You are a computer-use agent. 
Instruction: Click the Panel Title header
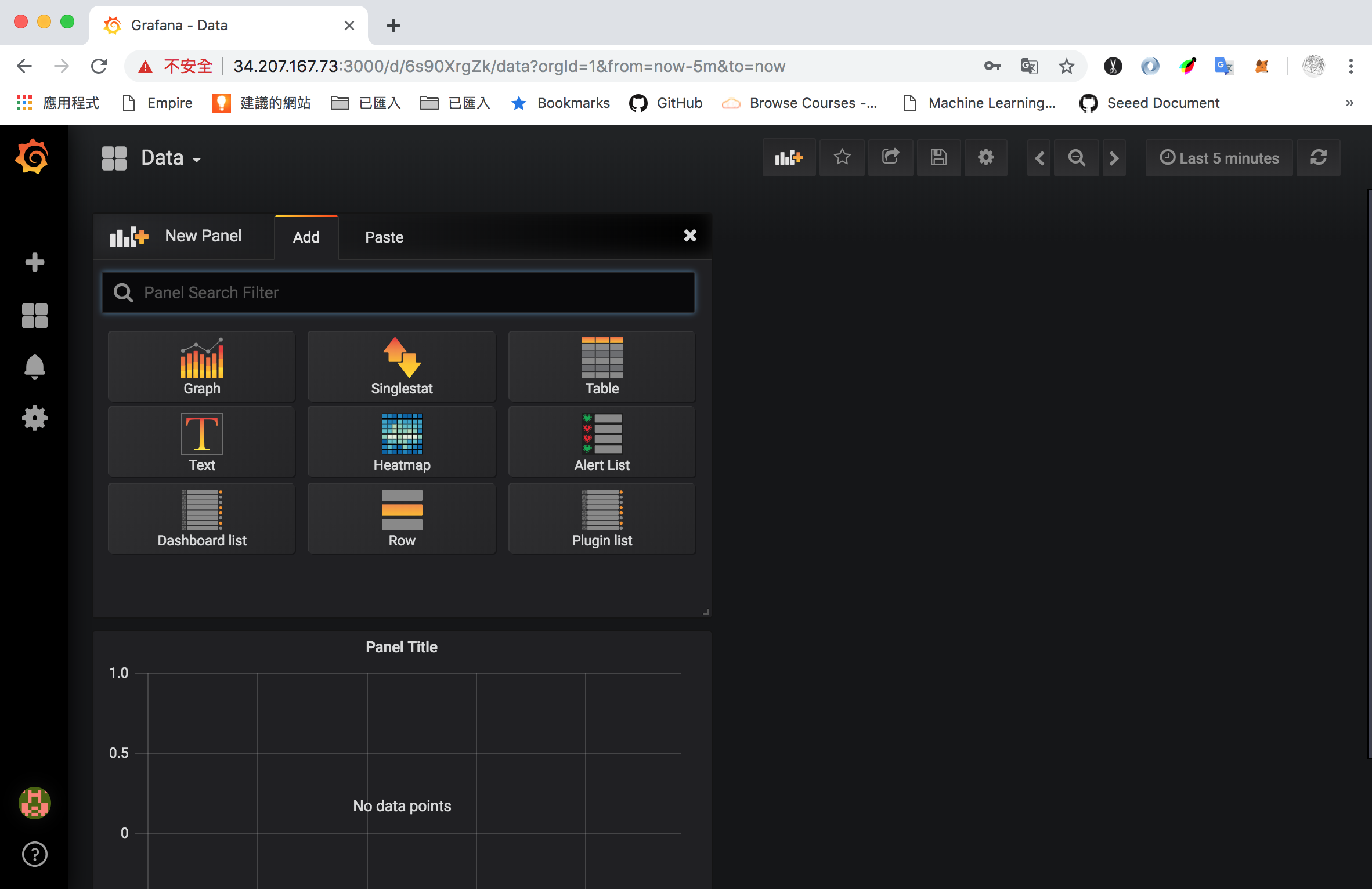click(402, 647)
